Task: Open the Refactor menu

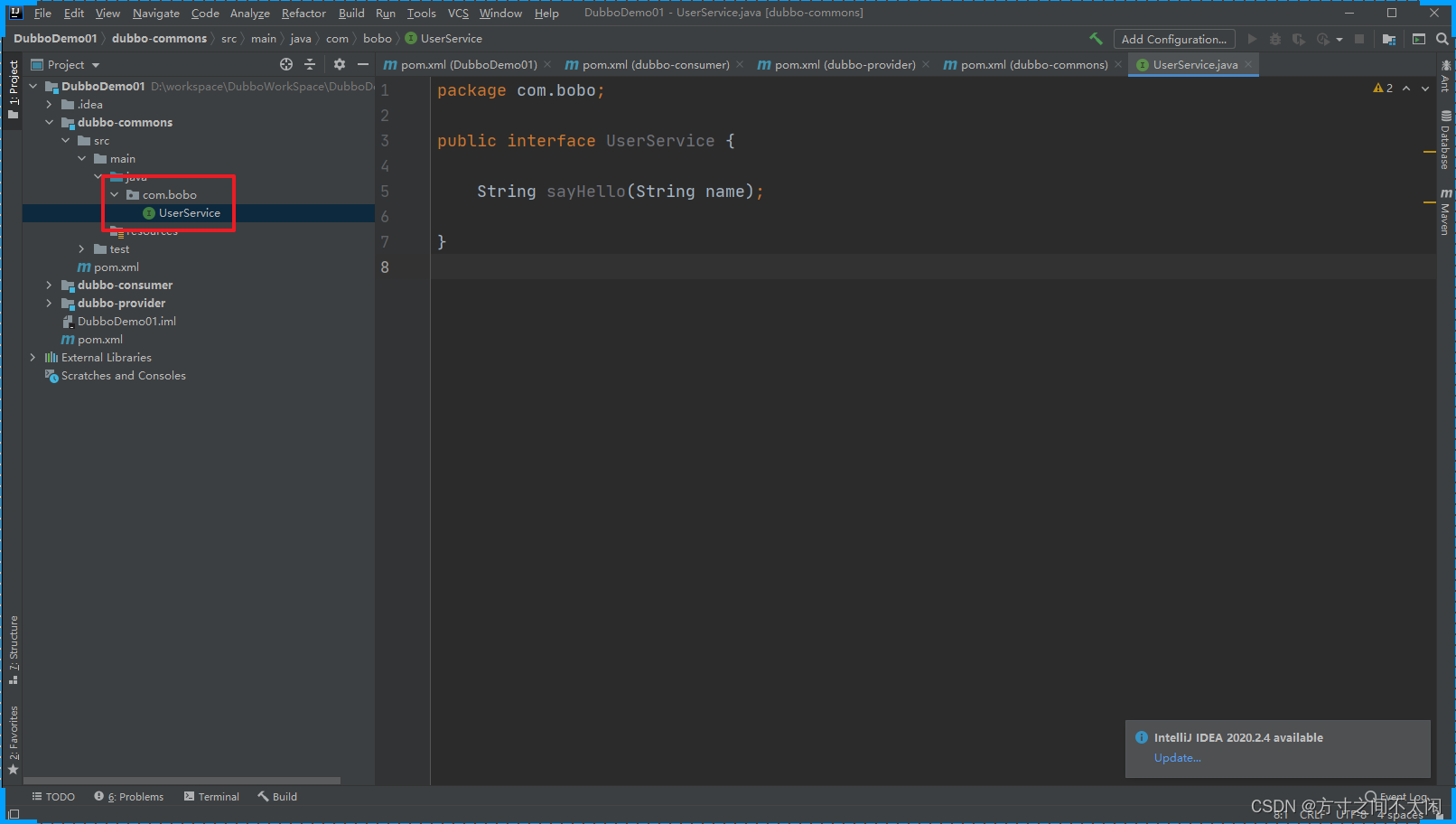Action: tap(303, 13)
